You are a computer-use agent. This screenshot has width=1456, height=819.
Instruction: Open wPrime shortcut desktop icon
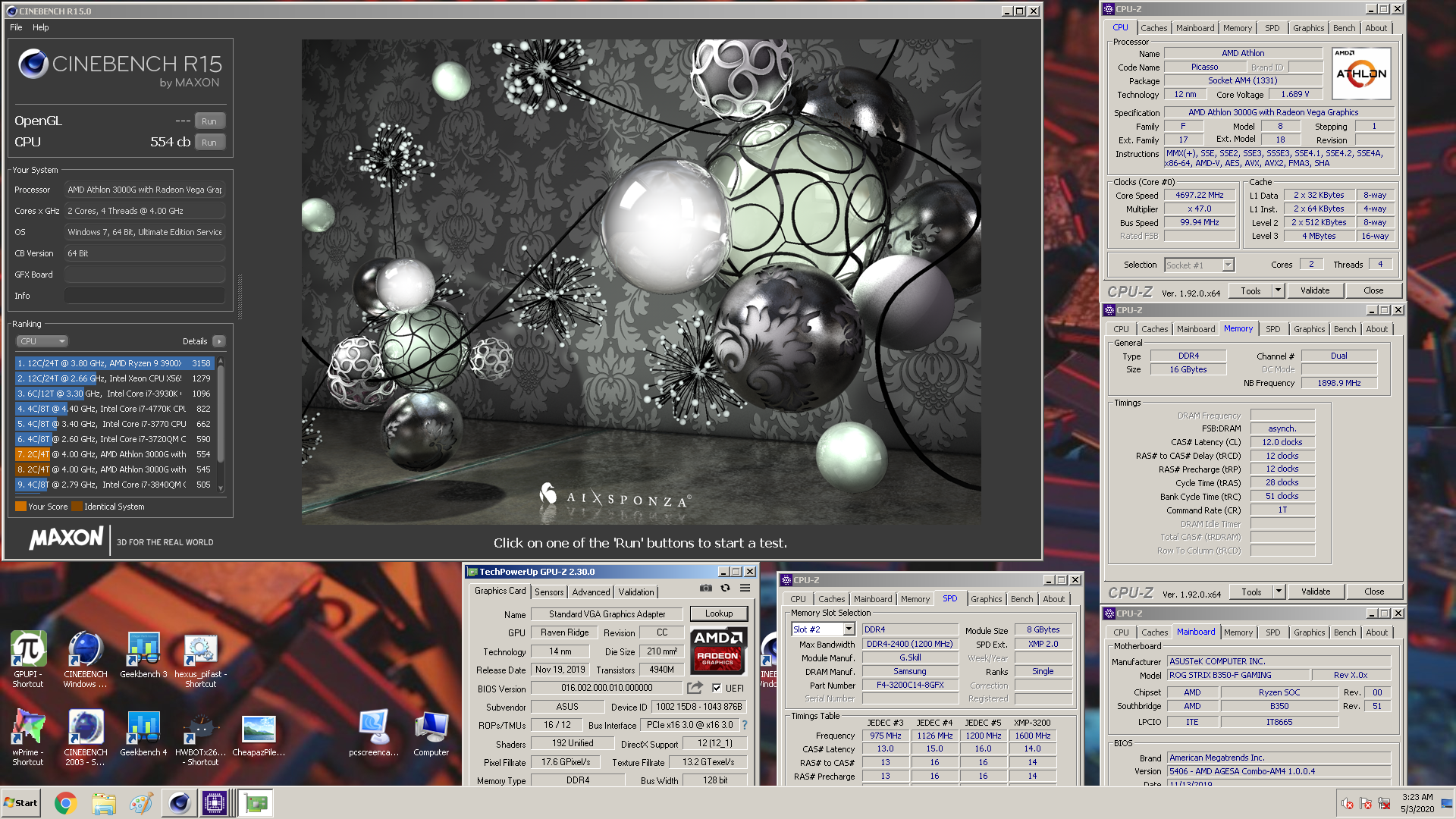(x=28, y=737)
